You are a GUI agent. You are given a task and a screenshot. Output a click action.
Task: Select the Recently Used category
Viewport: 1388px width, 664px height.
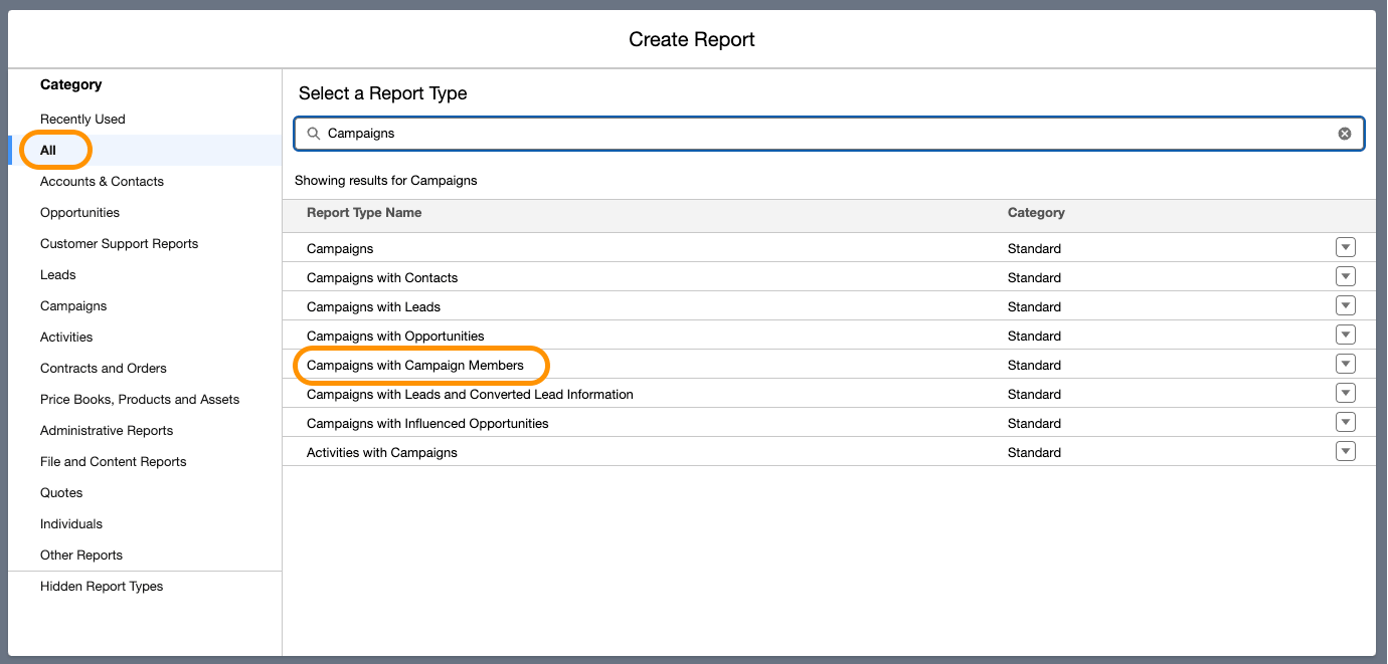tap(82, 118)
